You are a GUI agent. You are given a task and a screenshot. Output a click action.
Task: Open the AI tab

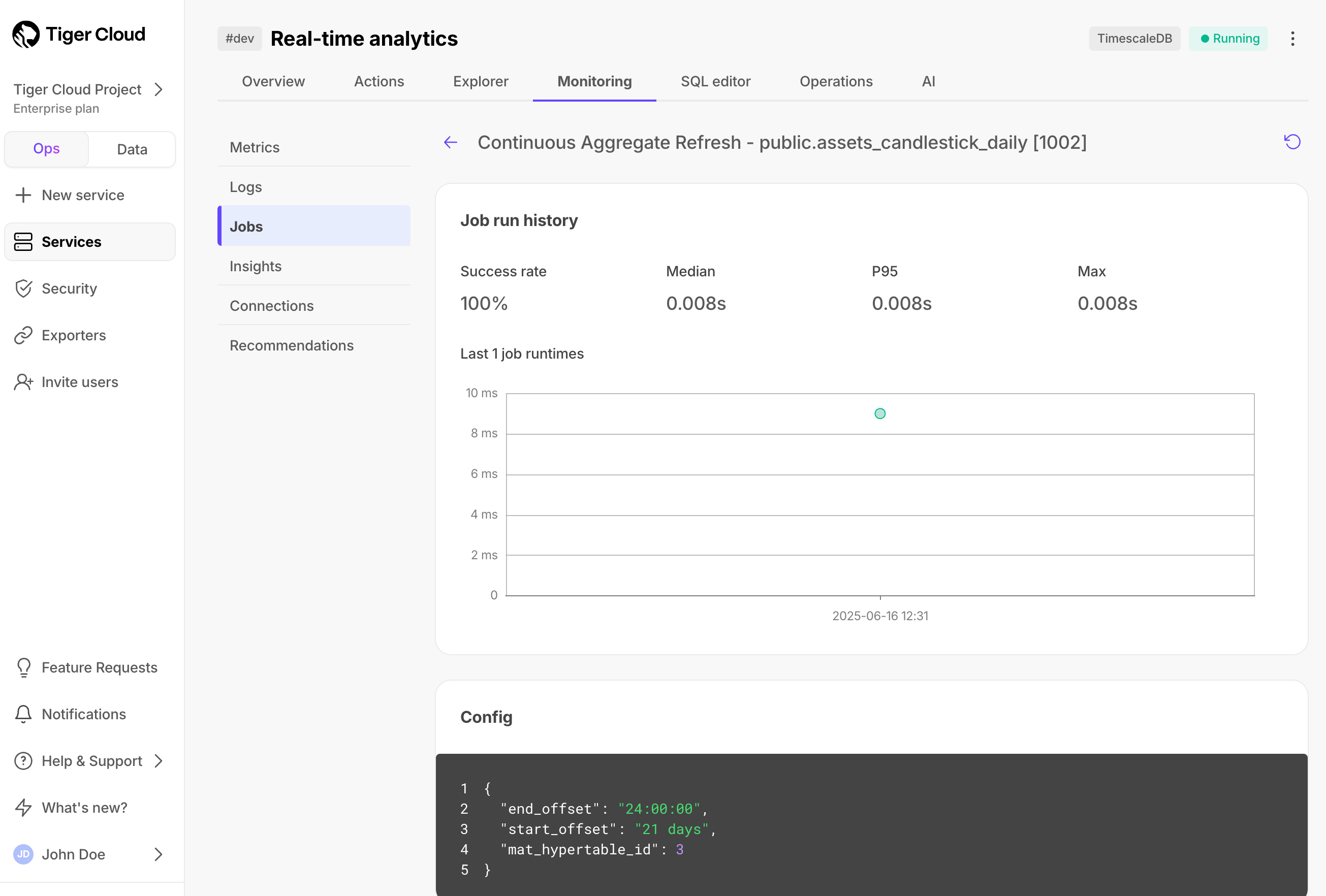point(928,82)
